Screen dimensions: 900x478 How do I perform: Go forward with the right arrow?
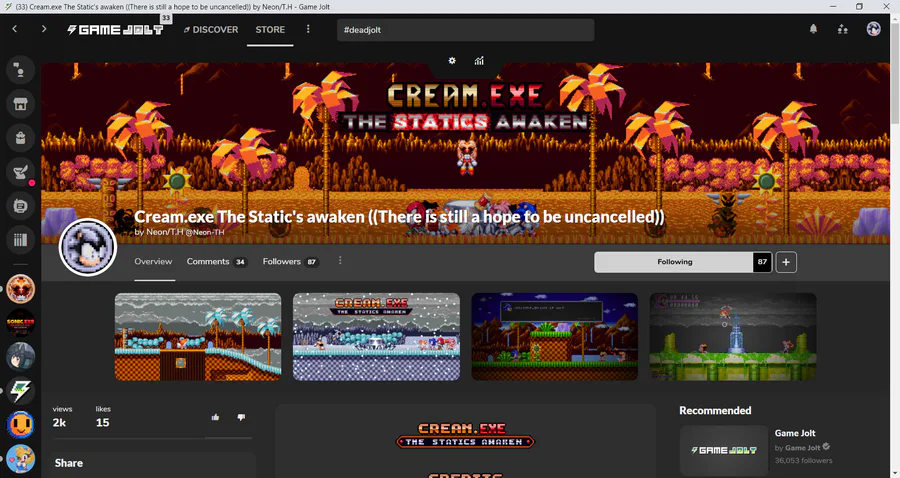click(44, 29)
